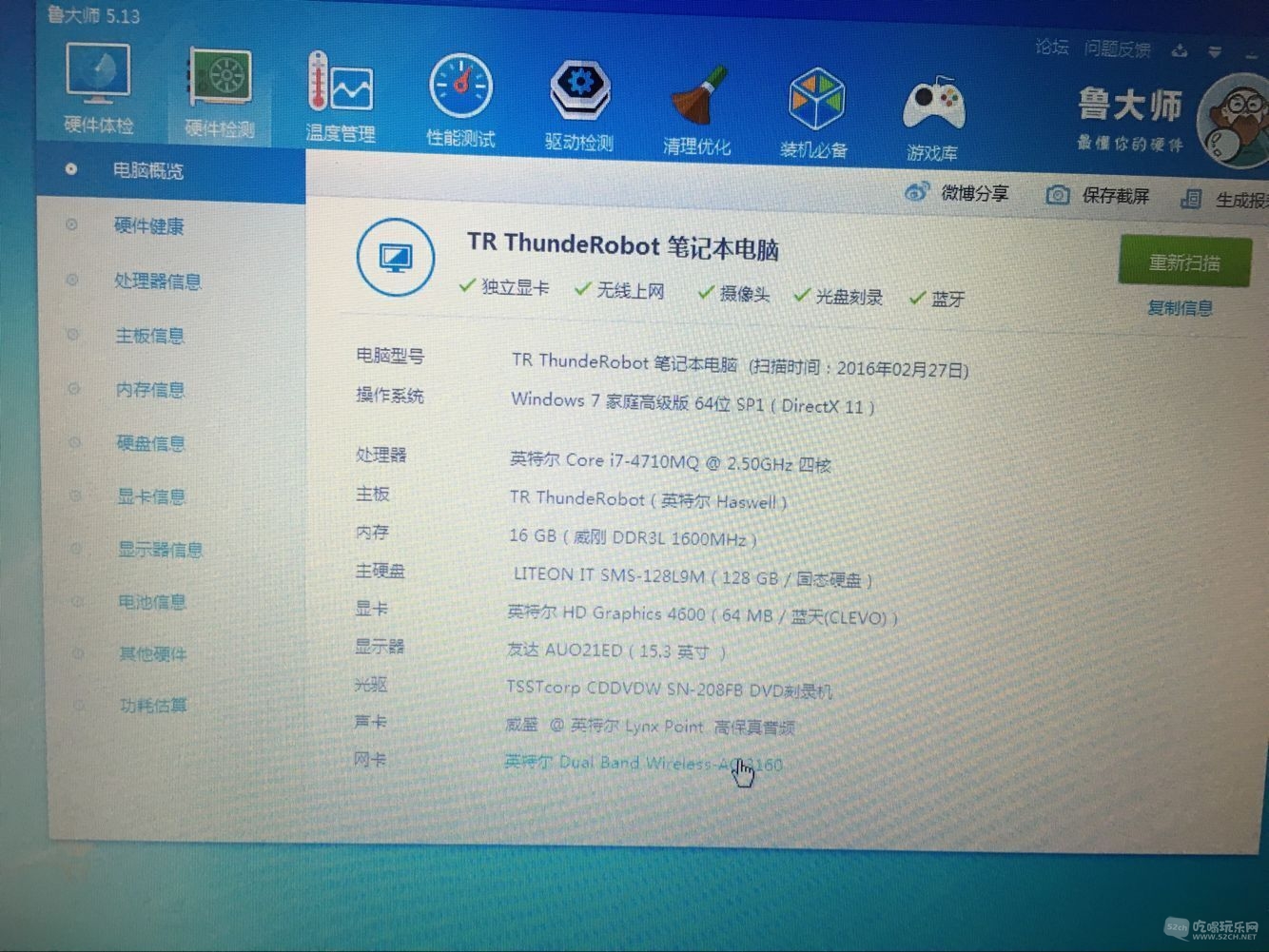
Task: Open the title bar dropdown menu arrow
Action: [1215, 51]
